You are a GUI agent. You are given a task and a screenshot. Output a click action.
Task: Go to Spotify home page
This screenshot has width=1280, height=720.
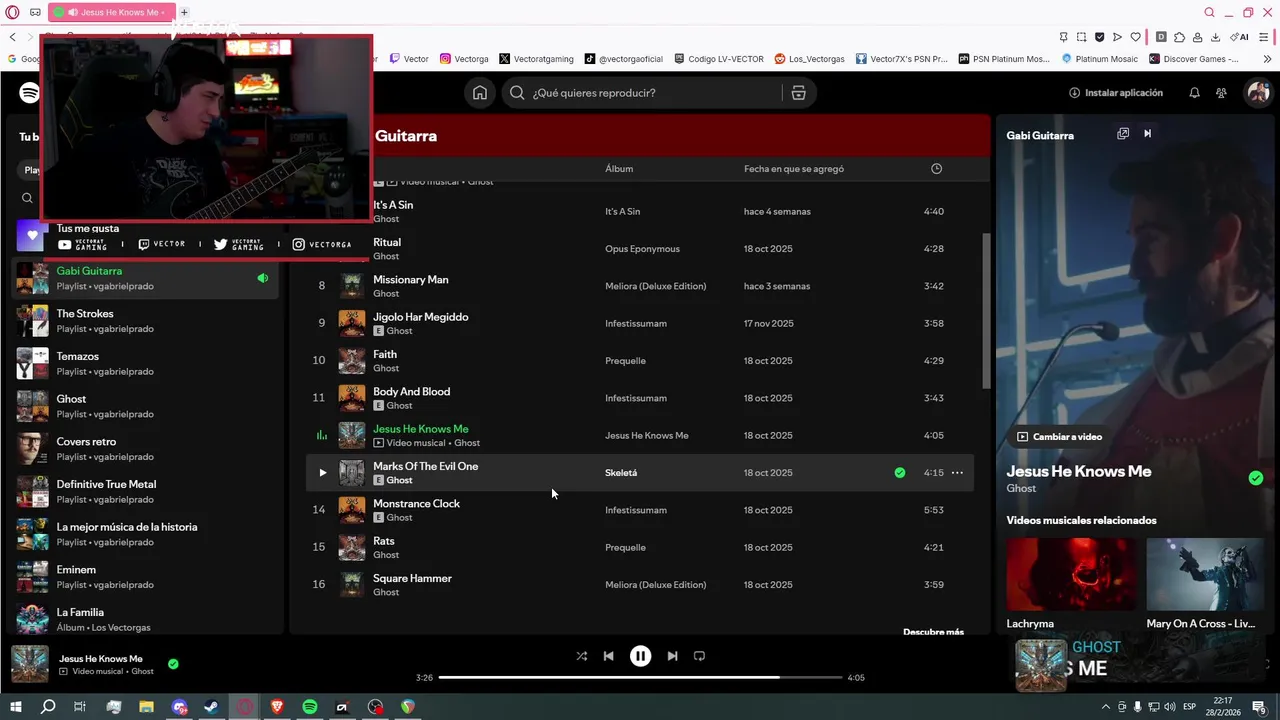(x=480, y=93)
